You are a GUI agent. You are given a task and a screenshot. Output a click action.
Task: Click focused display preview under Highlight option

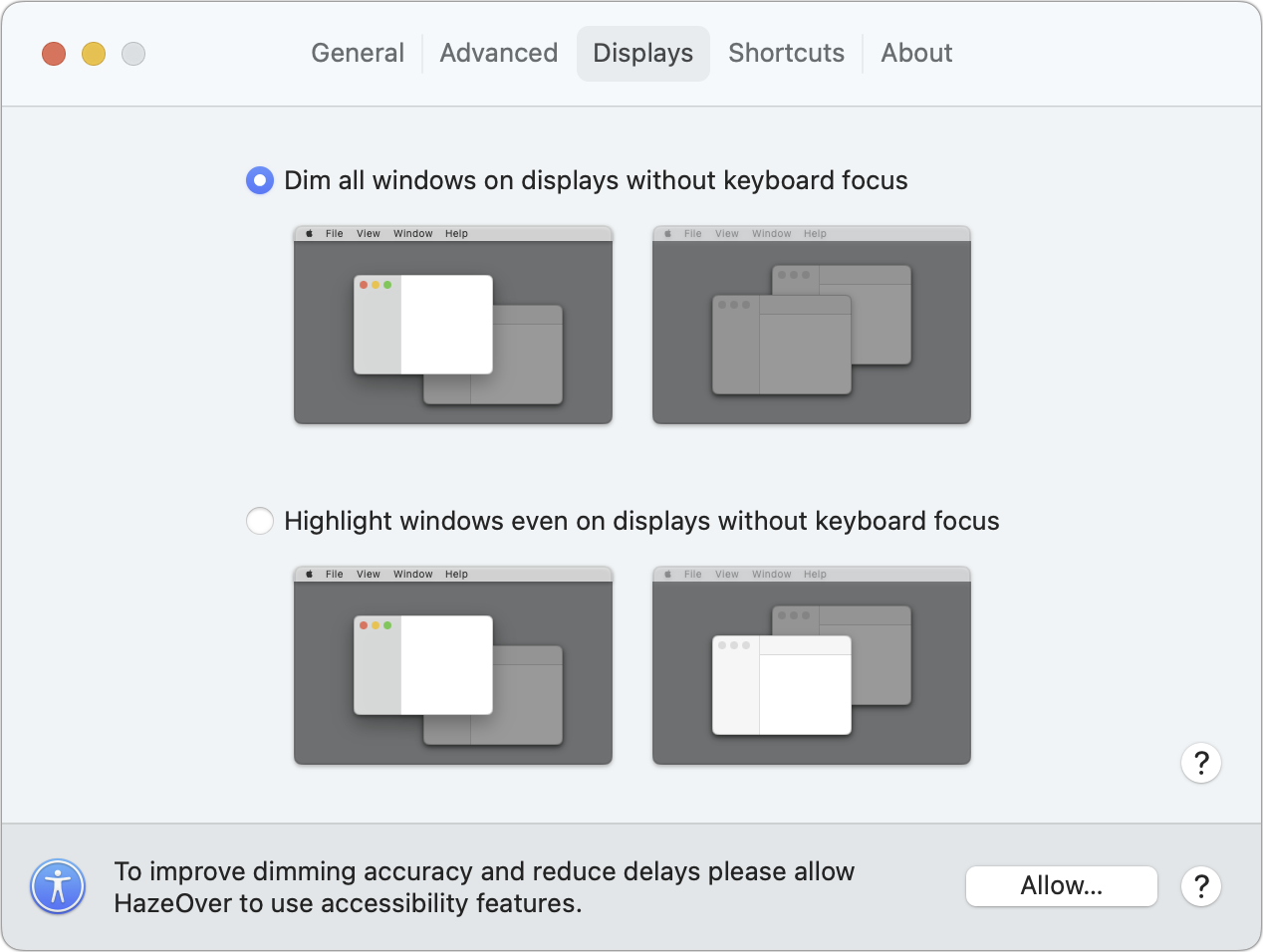(x=453, y=666)
